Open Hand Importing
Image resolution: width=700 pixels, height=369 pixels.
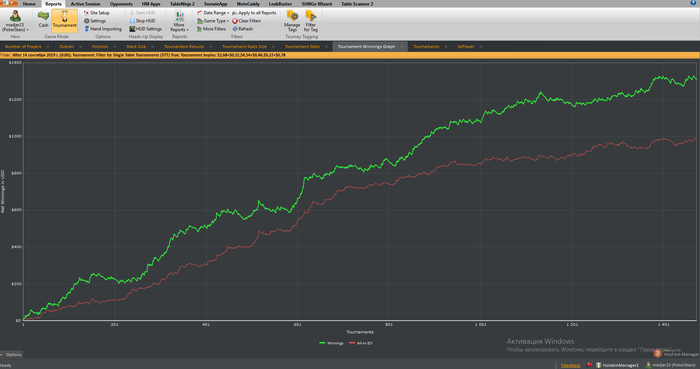coord(103,29)
